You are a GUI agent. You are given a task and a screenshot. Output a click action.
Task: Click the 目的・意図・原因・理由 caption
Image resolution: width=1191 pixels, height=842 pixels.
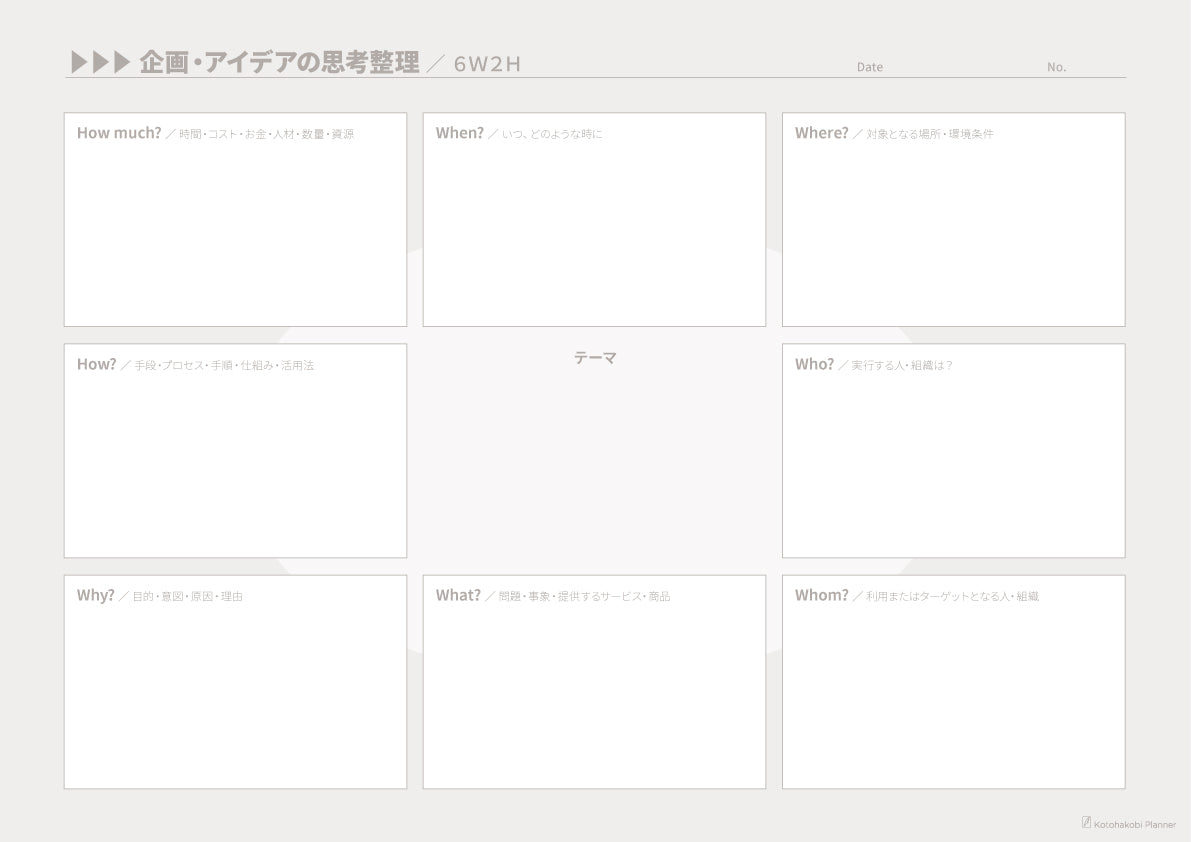click(x=188, y=597)
